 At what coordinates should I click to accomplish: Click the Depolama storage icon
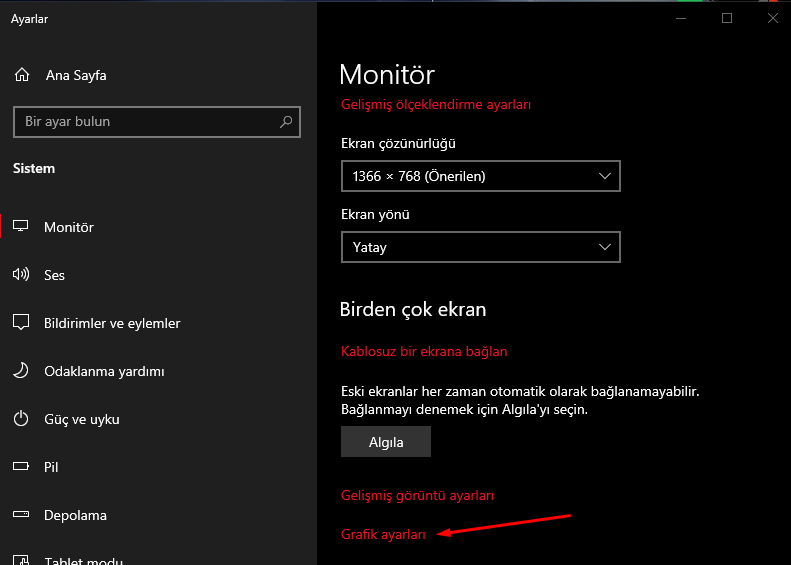point(21,515)
